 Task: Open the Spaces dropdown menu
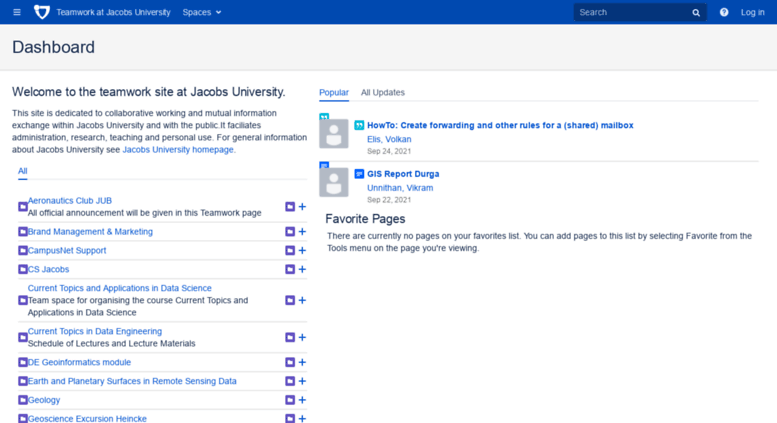coord(202,12)
